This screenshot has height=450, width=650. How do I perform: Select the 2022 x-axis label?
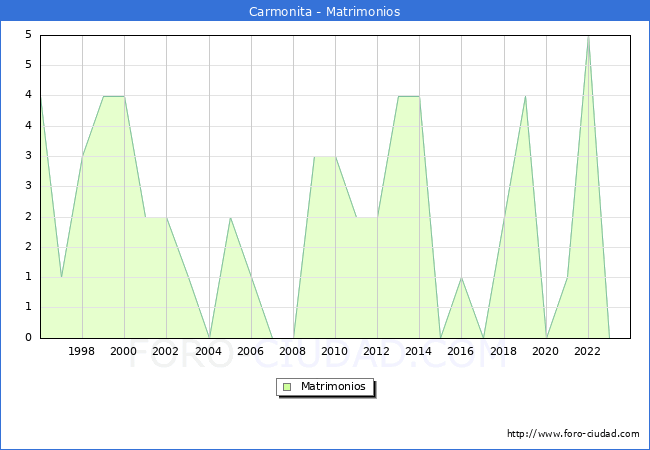coord(587,351)
